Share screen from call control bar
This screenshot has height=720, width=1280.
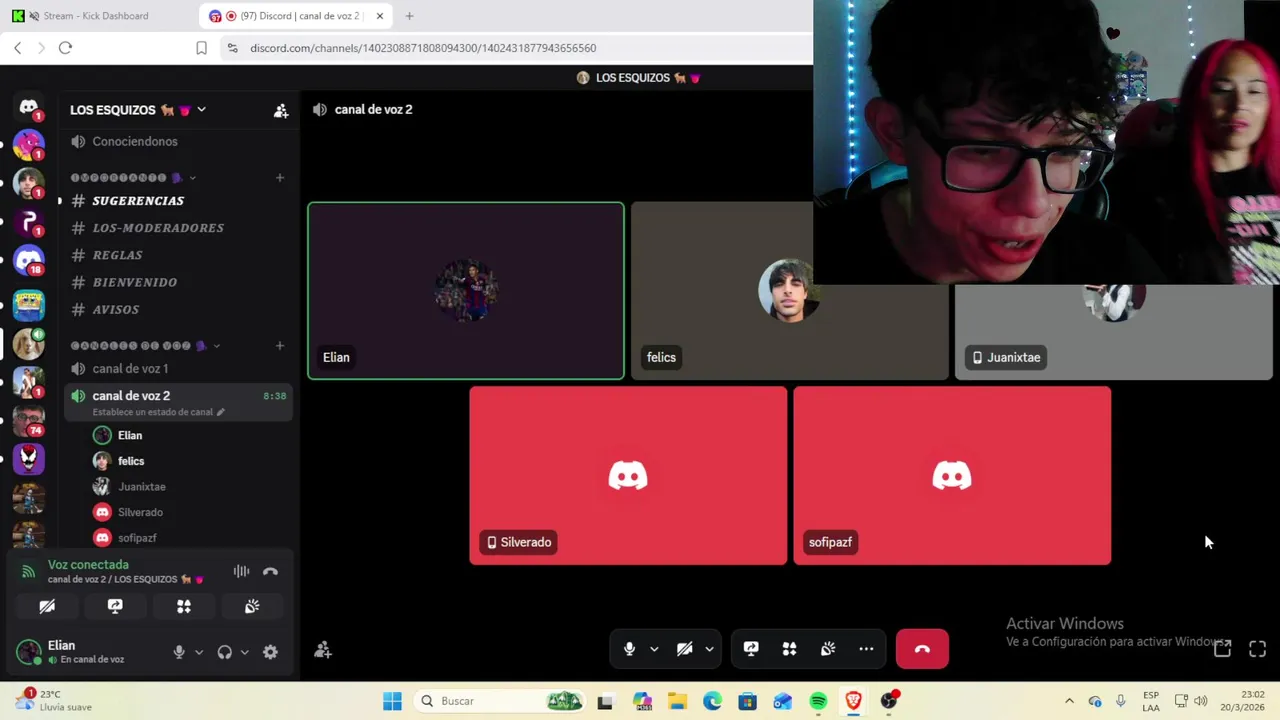pos(751,649)
